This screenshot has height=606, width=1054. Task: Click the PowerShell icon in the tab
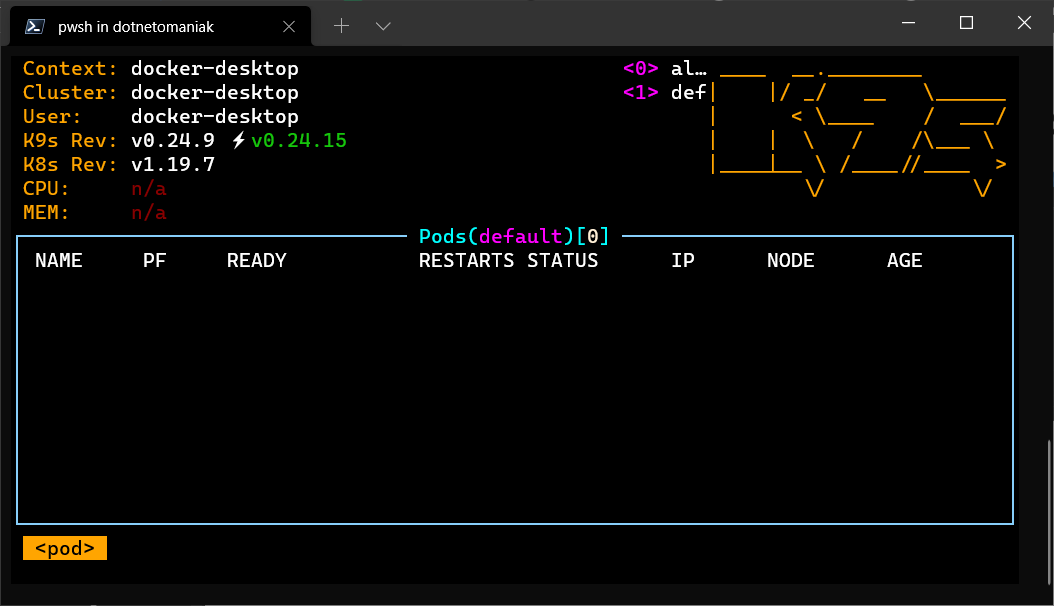click(x=34, y=26)
